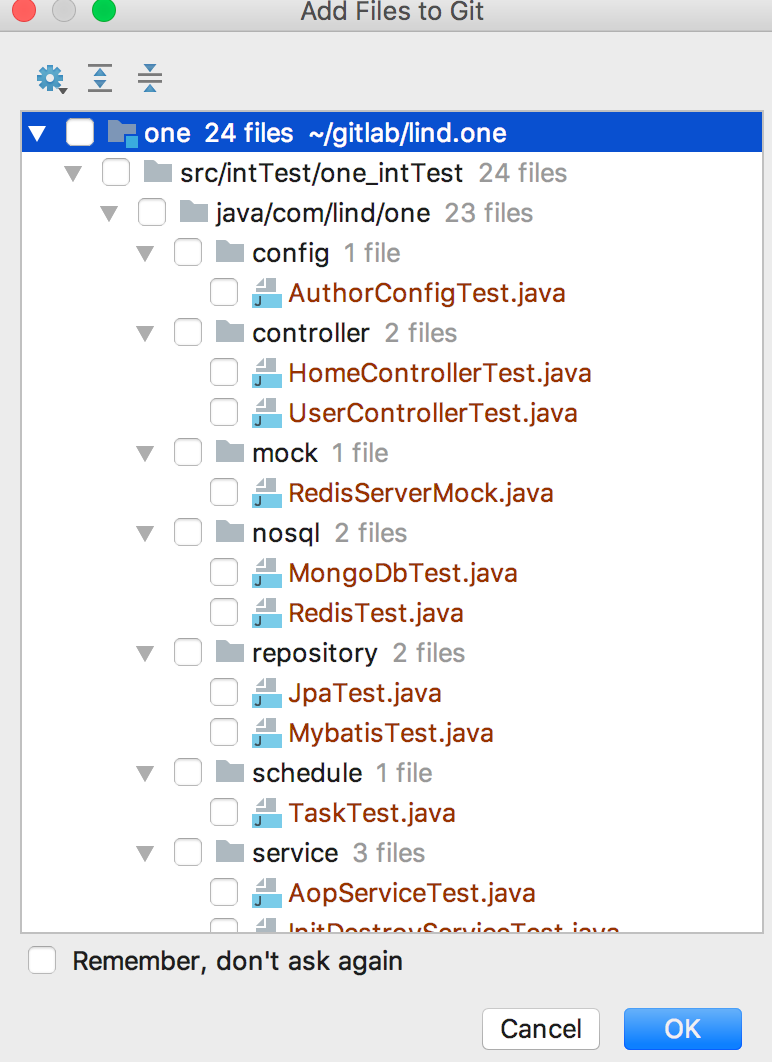Collapse the service folder arrow
Screen dimensions: 772x1062
(146, 854)
